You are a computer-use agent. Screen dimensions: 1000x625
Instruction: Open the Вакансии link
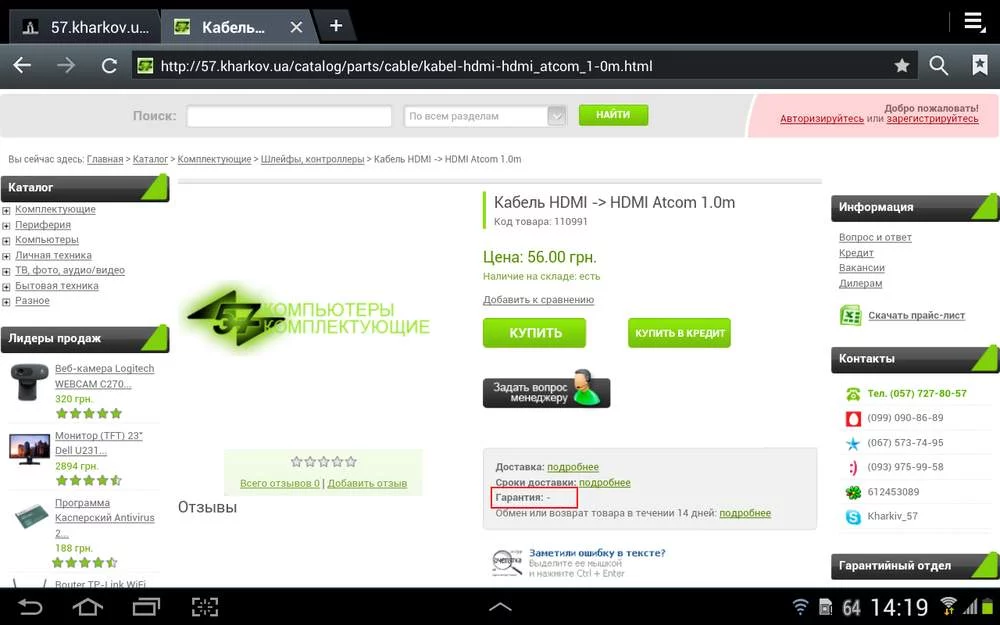click(x=862, y=268)
